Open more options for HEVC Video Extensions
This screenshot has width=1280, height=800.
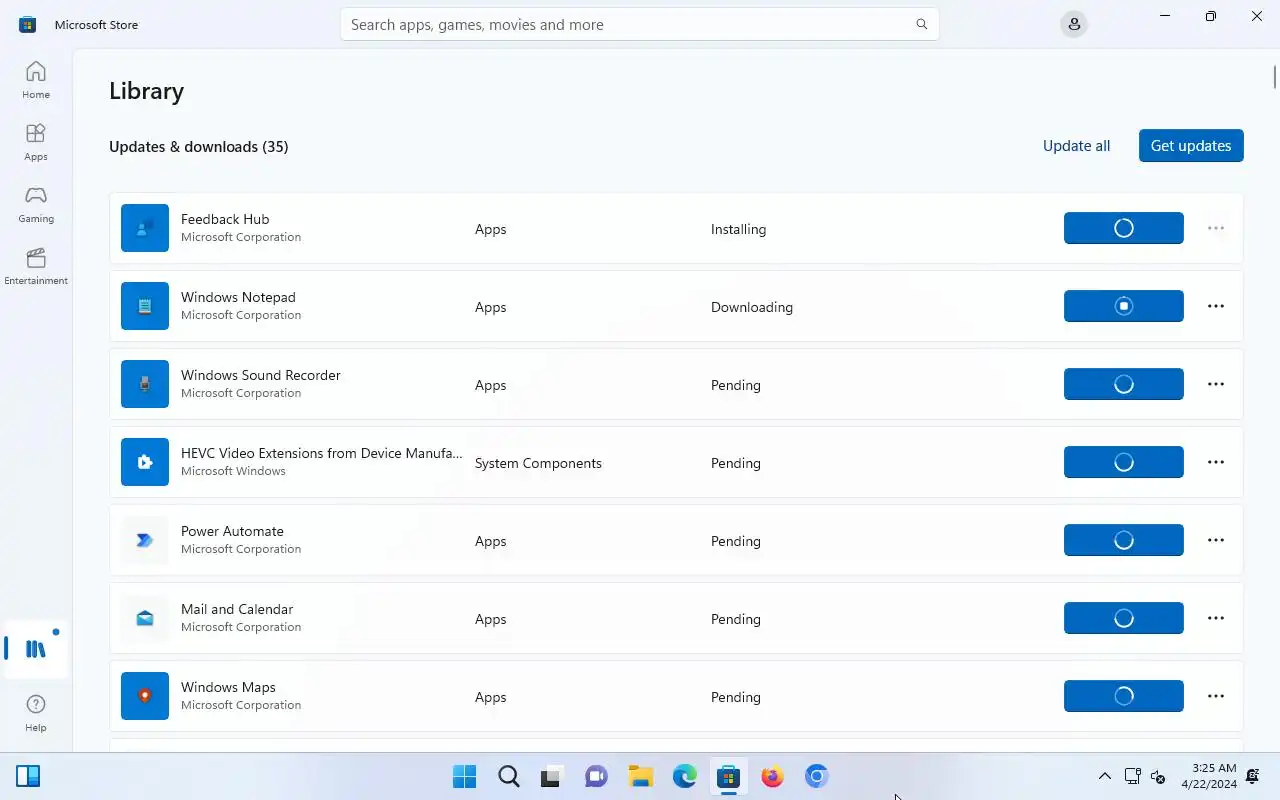pyautogui.click(x=1216, y=462)
